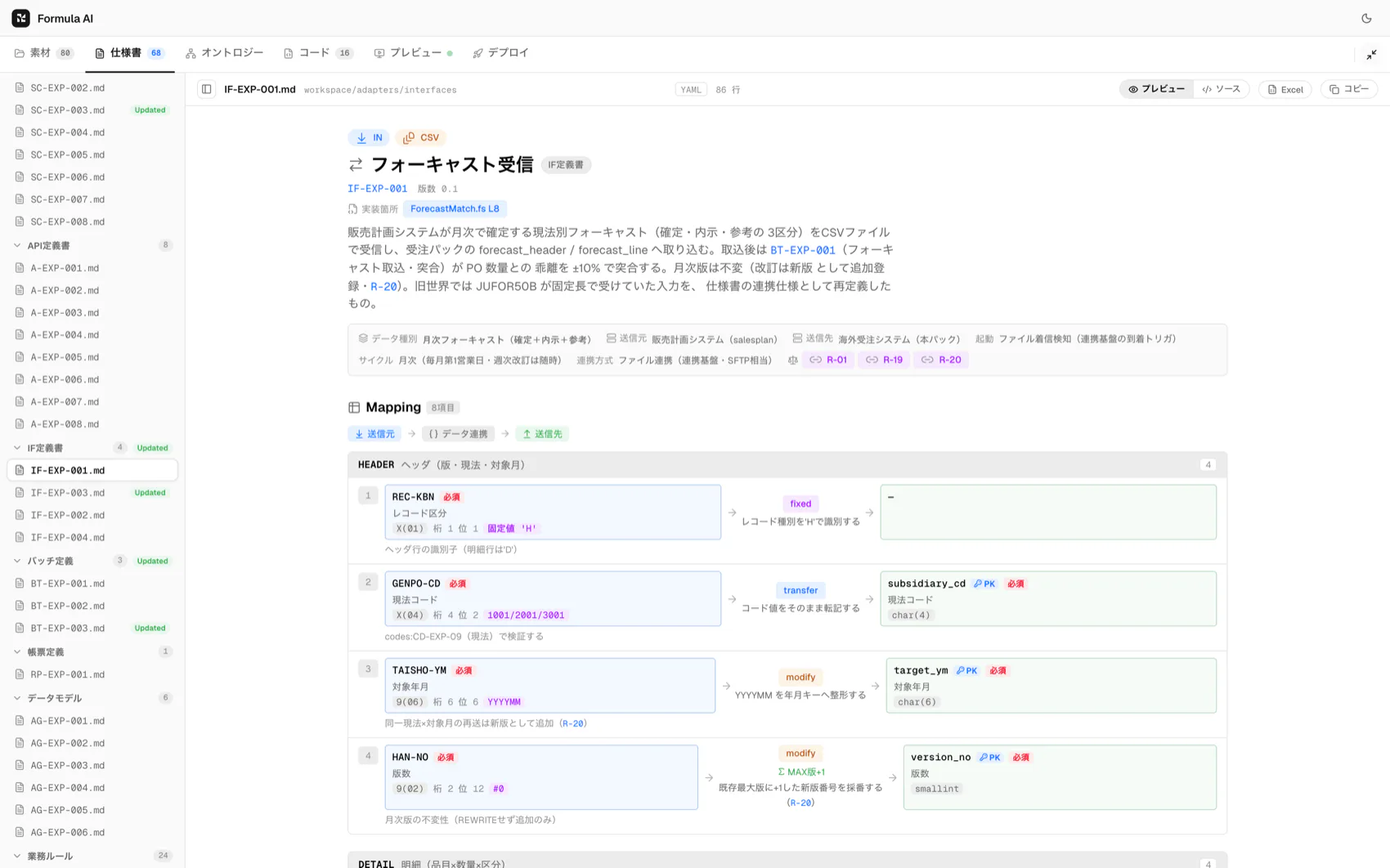Open A-EXP-005.md in sidebar

point(92,357)
